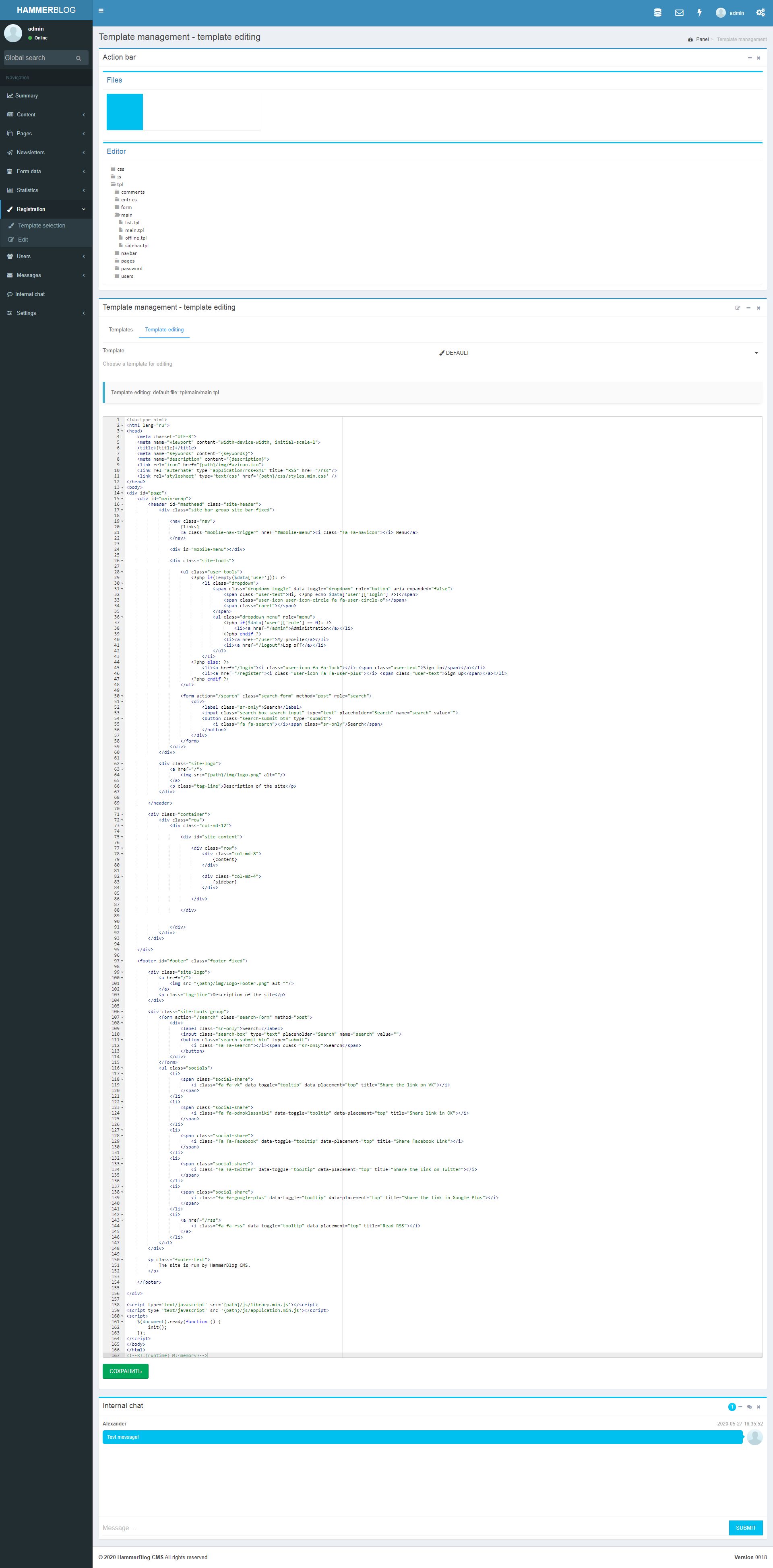This screenshot has width=773, height=1568.
Task: Open the envelope messages icon in header
Action: tap(679, 12)
